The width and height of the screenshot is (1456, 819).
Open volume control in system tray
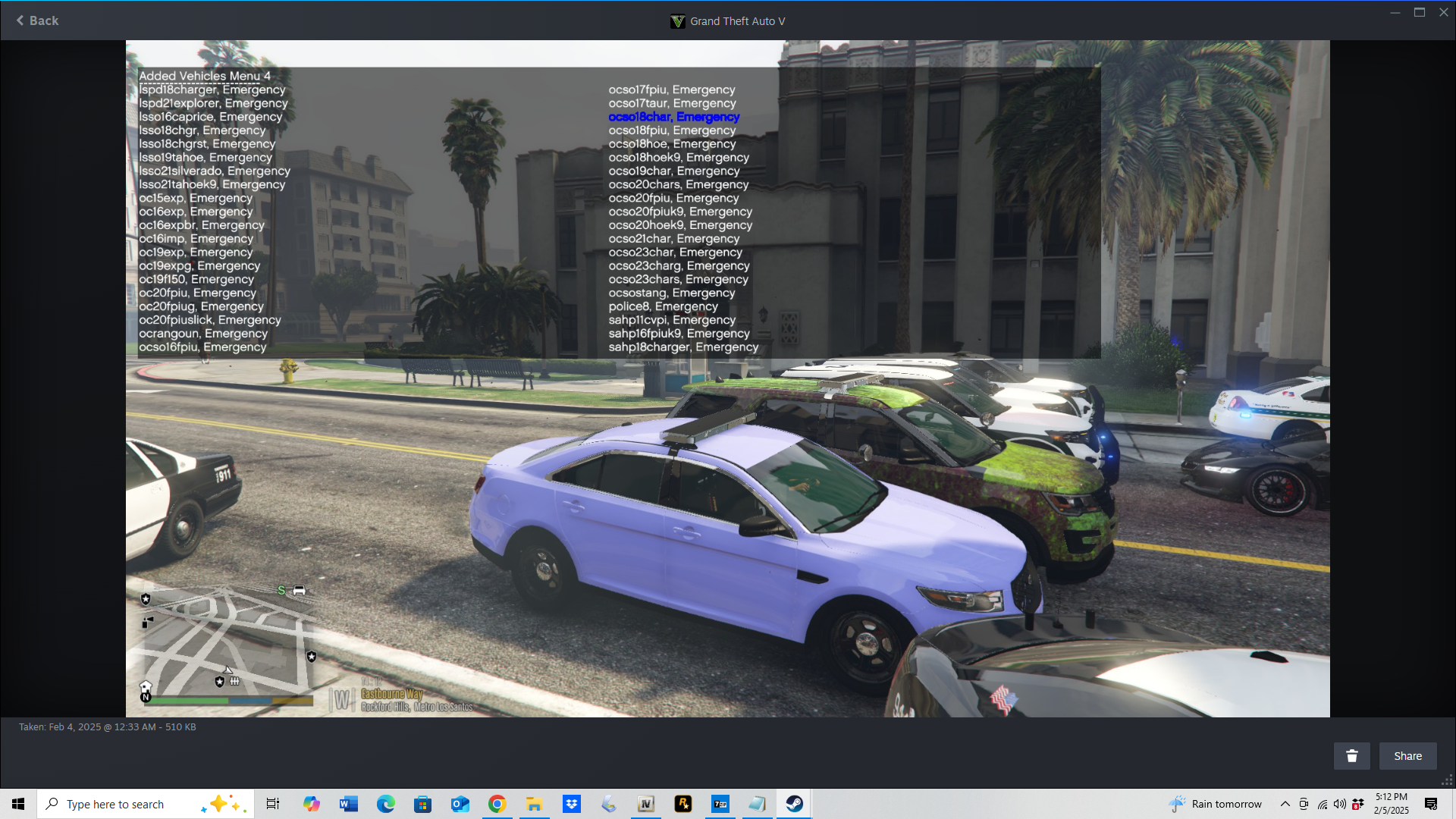1339,804
